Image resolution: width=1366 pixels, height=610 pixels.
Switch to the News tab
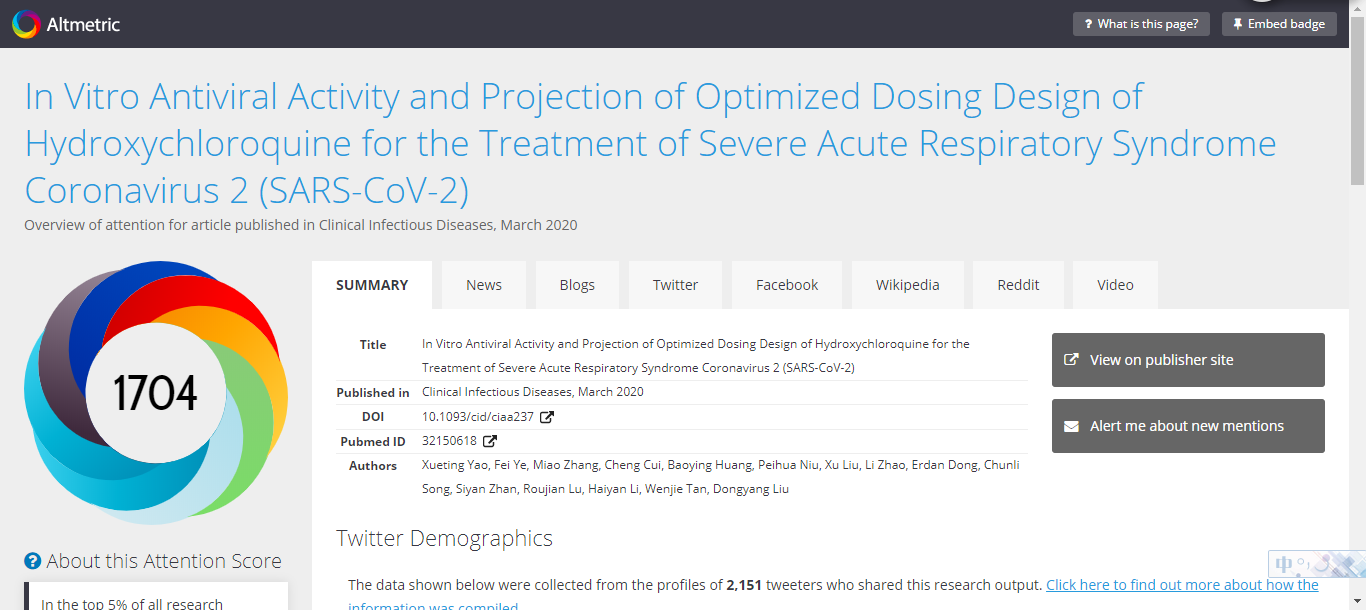click(484, 285)
